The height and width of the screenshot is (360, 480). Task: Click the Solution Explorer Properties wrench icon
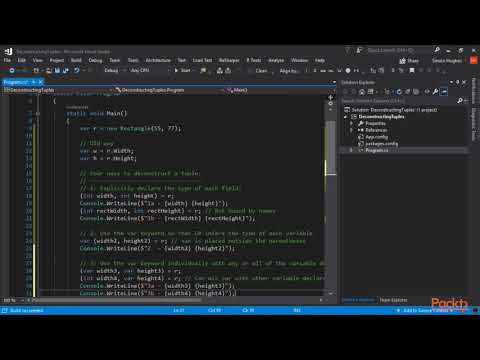(435, 92)
